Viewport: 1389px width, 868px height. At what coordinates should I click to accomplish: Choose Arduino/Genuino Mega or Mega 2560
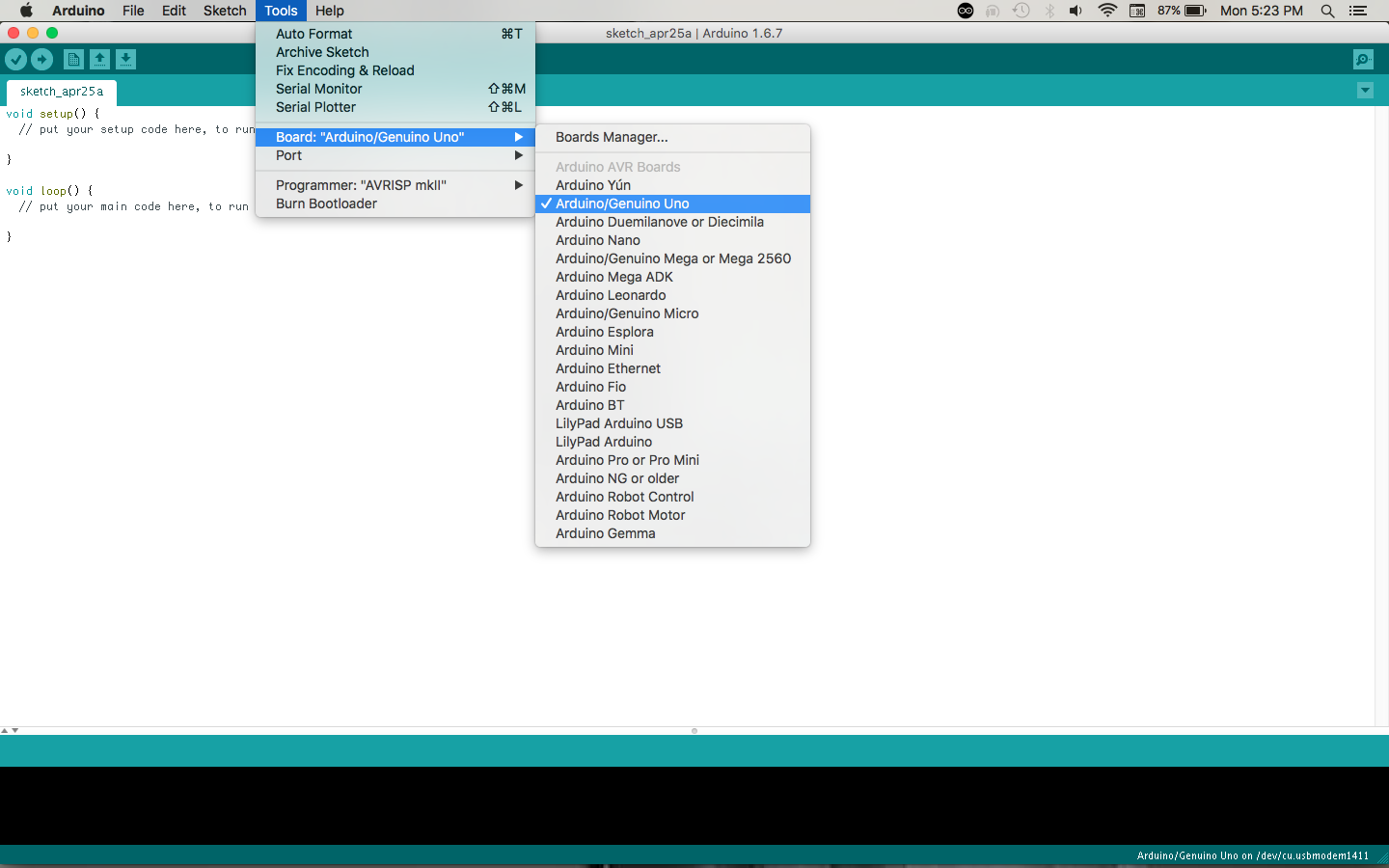[x=672, y=258]
